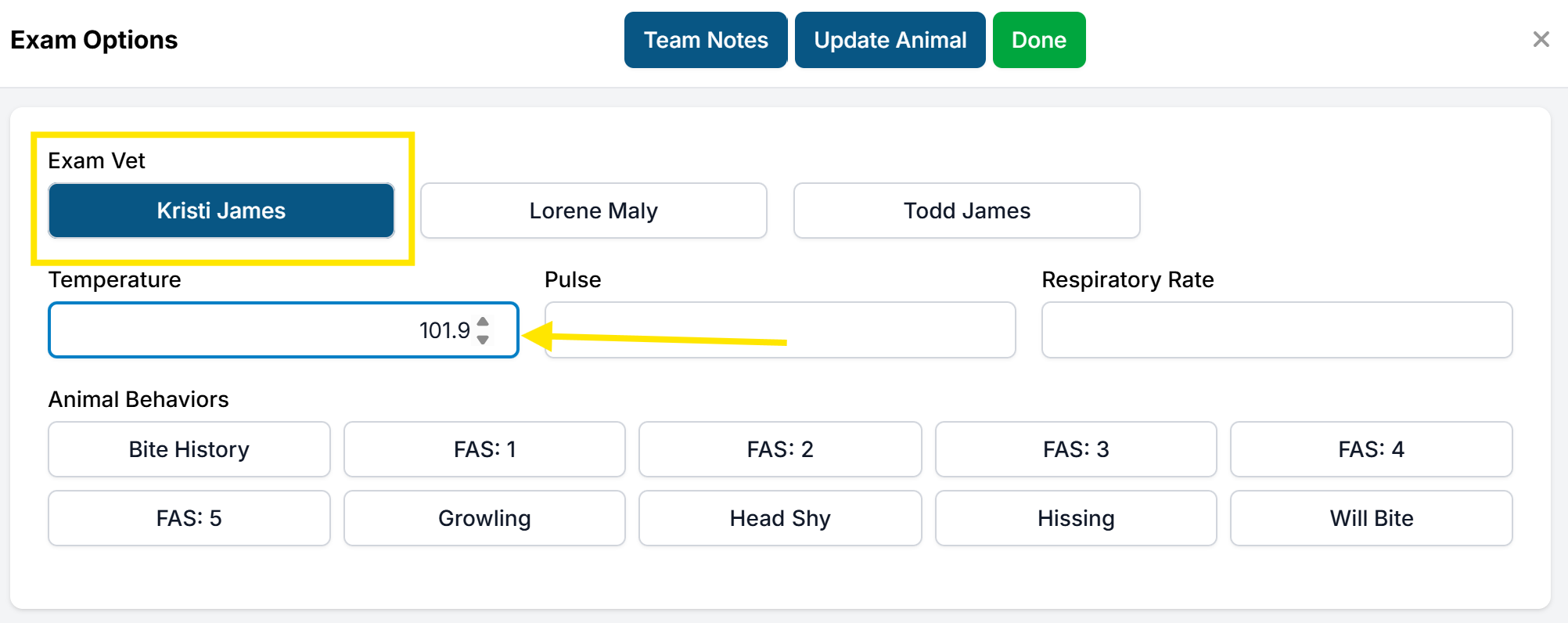Image resolution: width=1568 pixels, height=623 pixels.
Task: Open Team Notes
Action: coord(705,40)
